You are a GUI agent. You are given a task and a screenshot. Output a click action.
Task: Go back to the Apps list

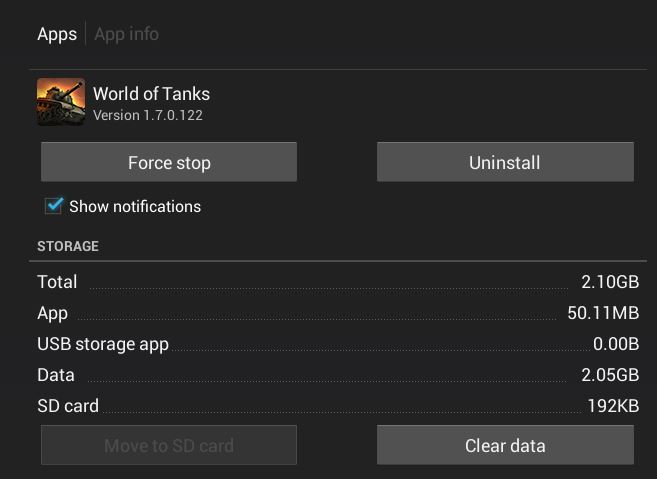pos(57,34)
